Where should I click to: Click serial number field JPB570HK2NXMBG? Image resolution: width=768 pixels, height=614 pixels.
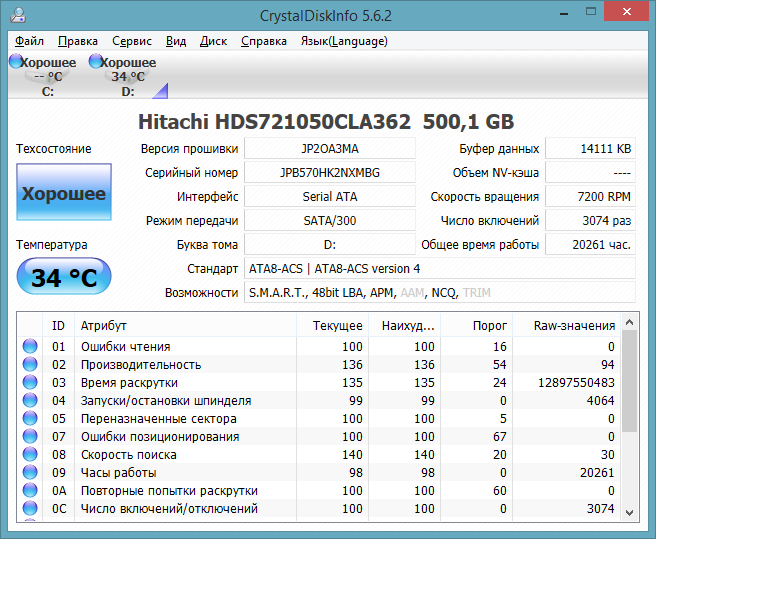pos(330,172)
